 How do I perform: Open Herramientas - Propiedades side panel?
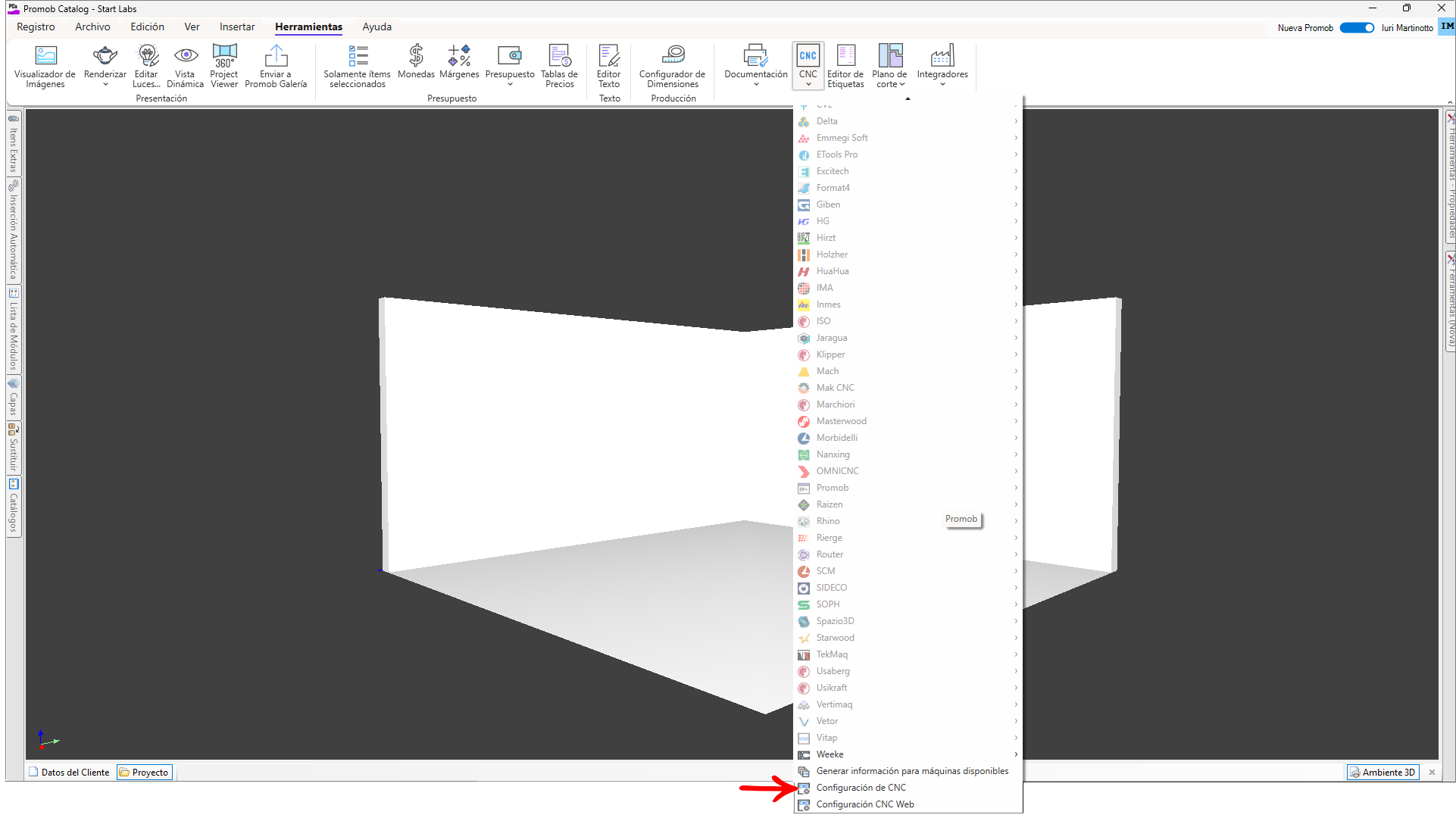(x=1450, y=177)
